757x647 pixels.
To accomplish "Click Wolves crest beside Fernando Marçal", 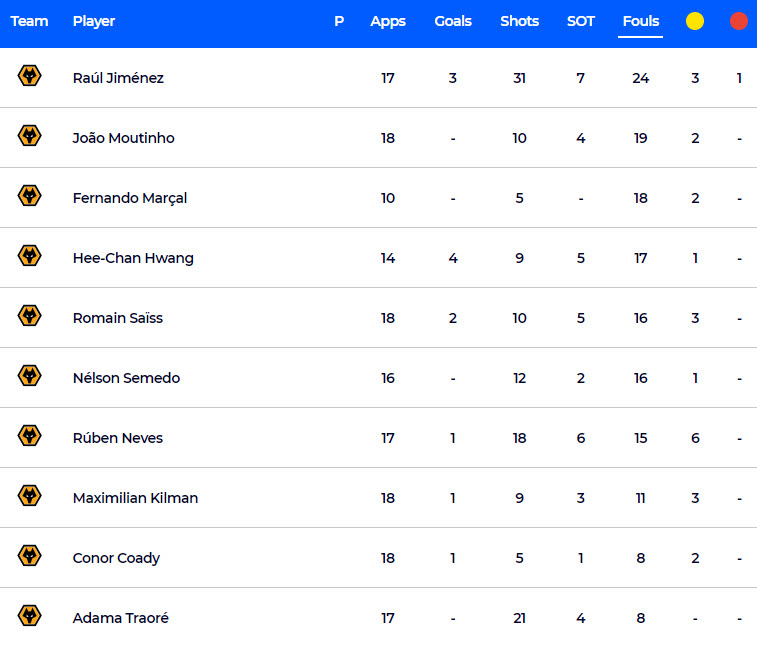I will [x=29, y=196].
